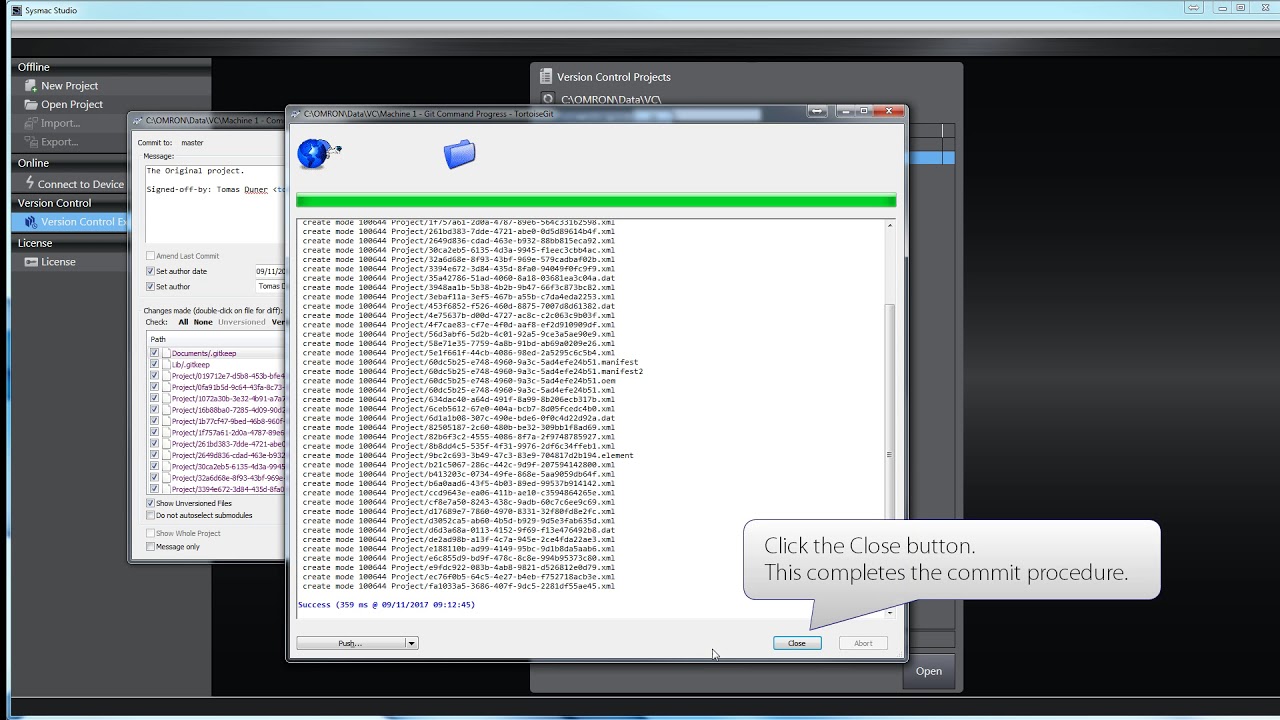Image resolution: width=1280 pixels, height=720 pixels.
Task: Select Connect to Device under Online
Action: click(81, 184)
